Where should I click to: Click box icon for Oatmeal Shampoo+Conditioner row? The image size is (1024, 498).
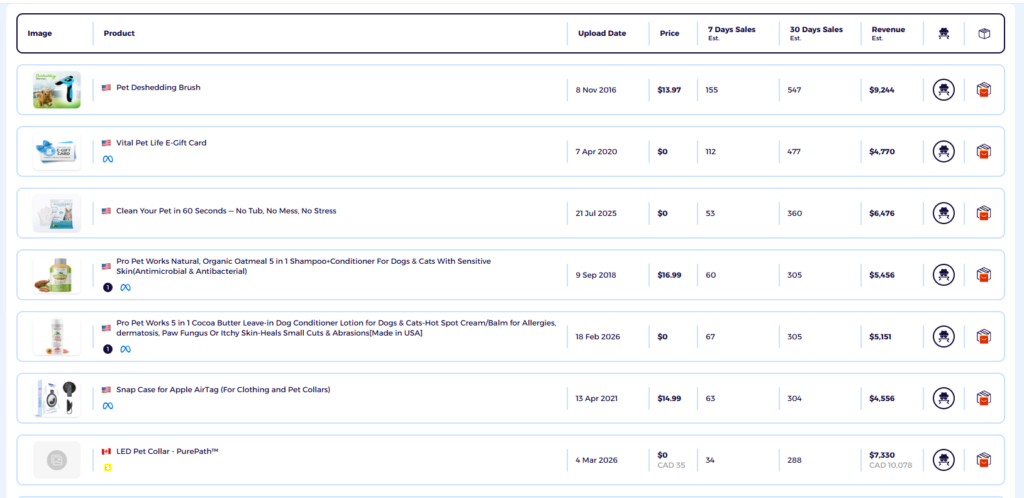(x=984, y=275)
